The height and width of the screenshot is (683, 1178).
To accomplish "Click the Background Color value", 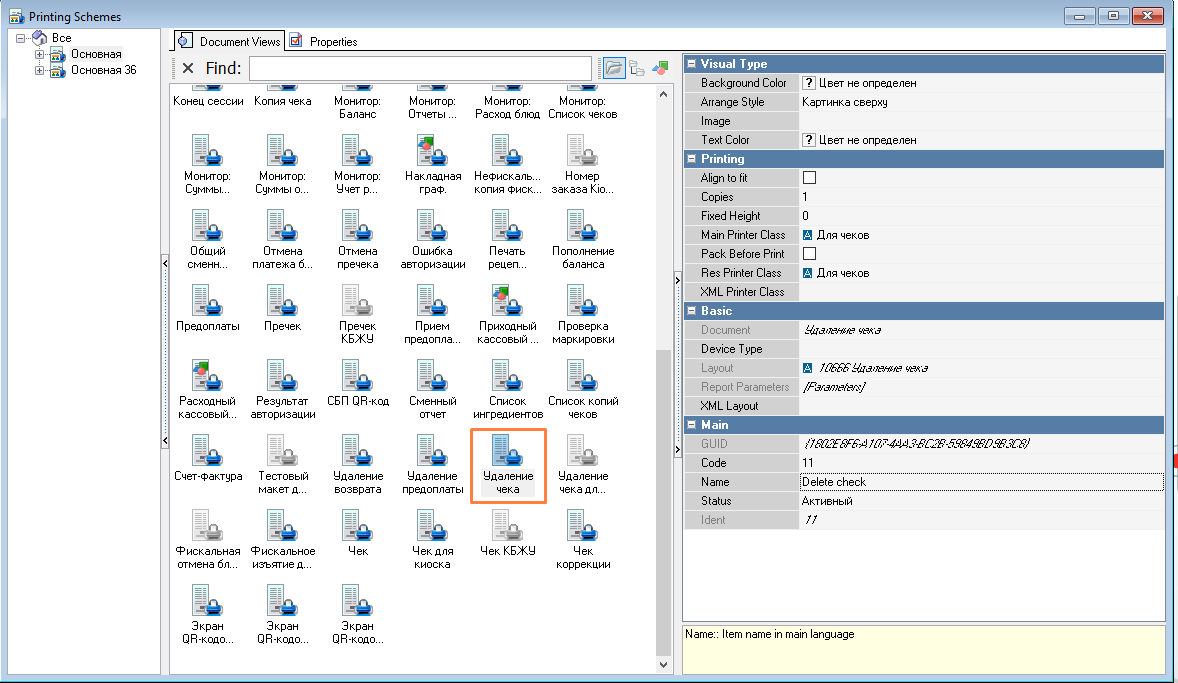I will point(981,83).
